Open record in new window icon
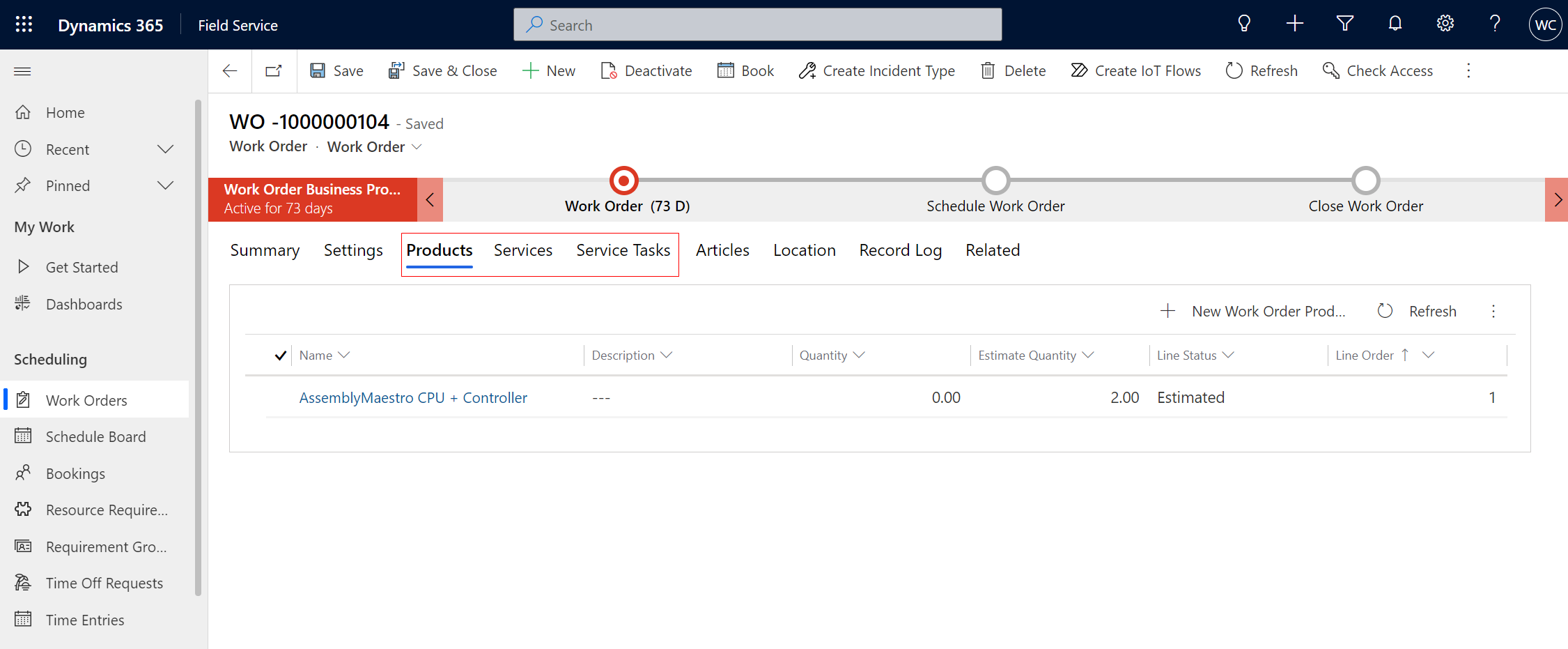Screen dimensions: 1568x649 click(x=274, y=71)
